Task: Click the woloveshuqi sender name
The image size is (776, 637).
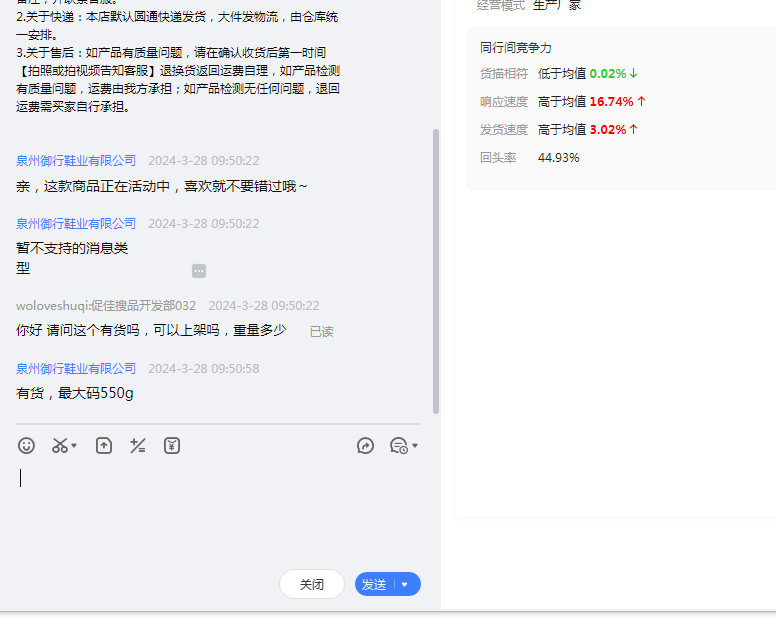Action: pyautogui.click(x=105, y=306)
